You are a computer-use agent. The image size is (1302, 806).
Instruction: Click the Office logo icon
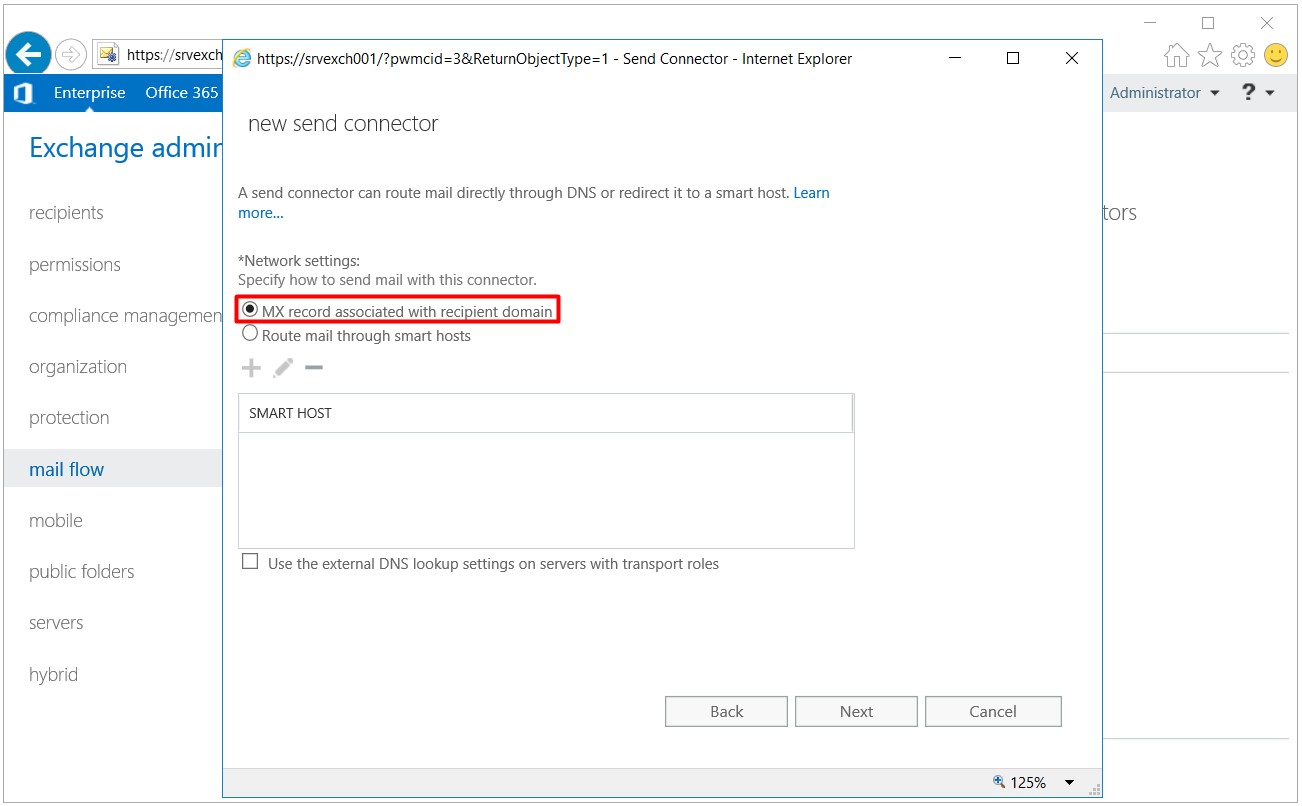tap(23, 93)
